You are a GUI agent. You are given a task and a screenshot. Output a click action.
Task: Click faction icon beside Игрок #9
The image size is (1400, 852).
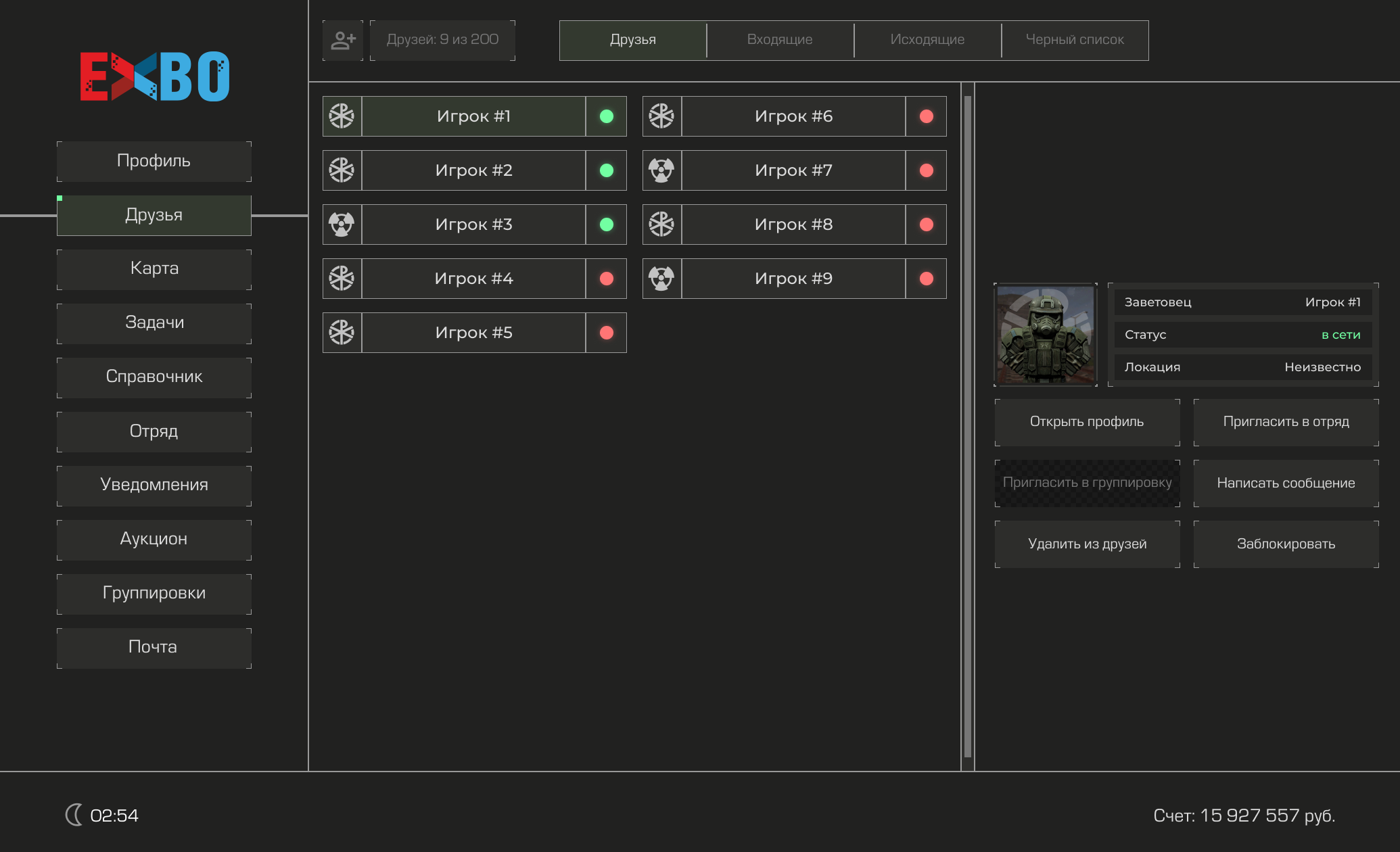661,279
